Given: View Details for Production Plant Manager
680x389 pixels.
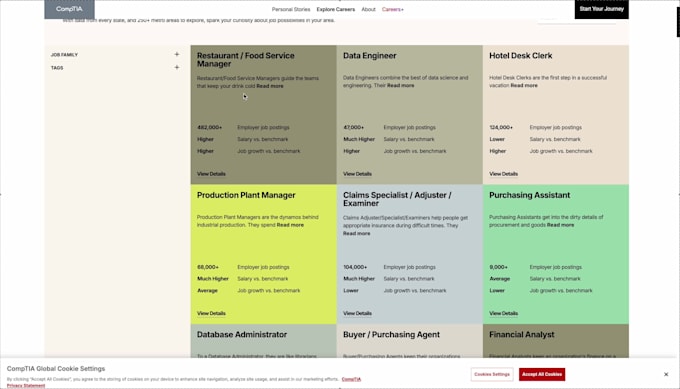Looking at the screenshot, I should 211,314.
